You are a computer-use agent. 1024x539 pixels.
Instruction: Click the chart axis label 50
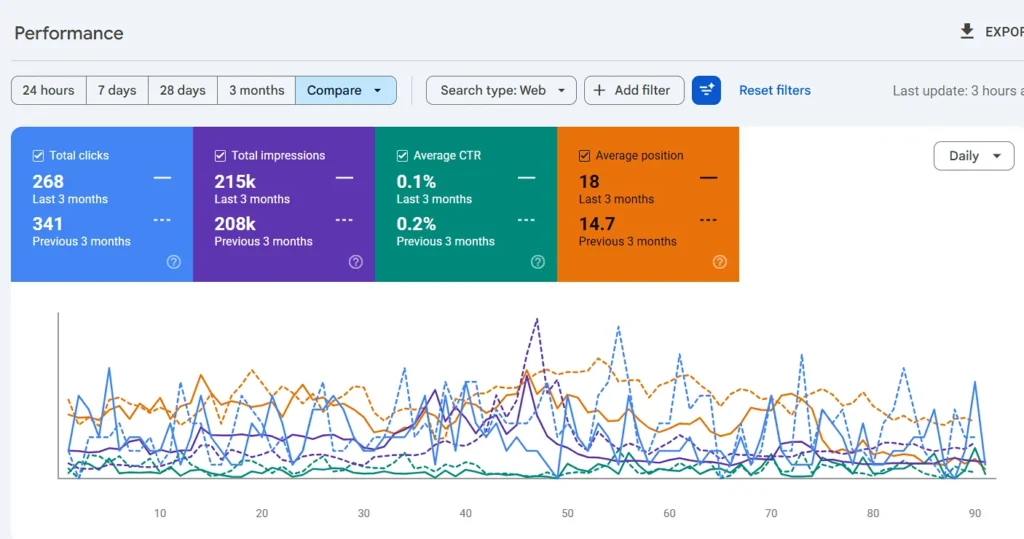568,514
